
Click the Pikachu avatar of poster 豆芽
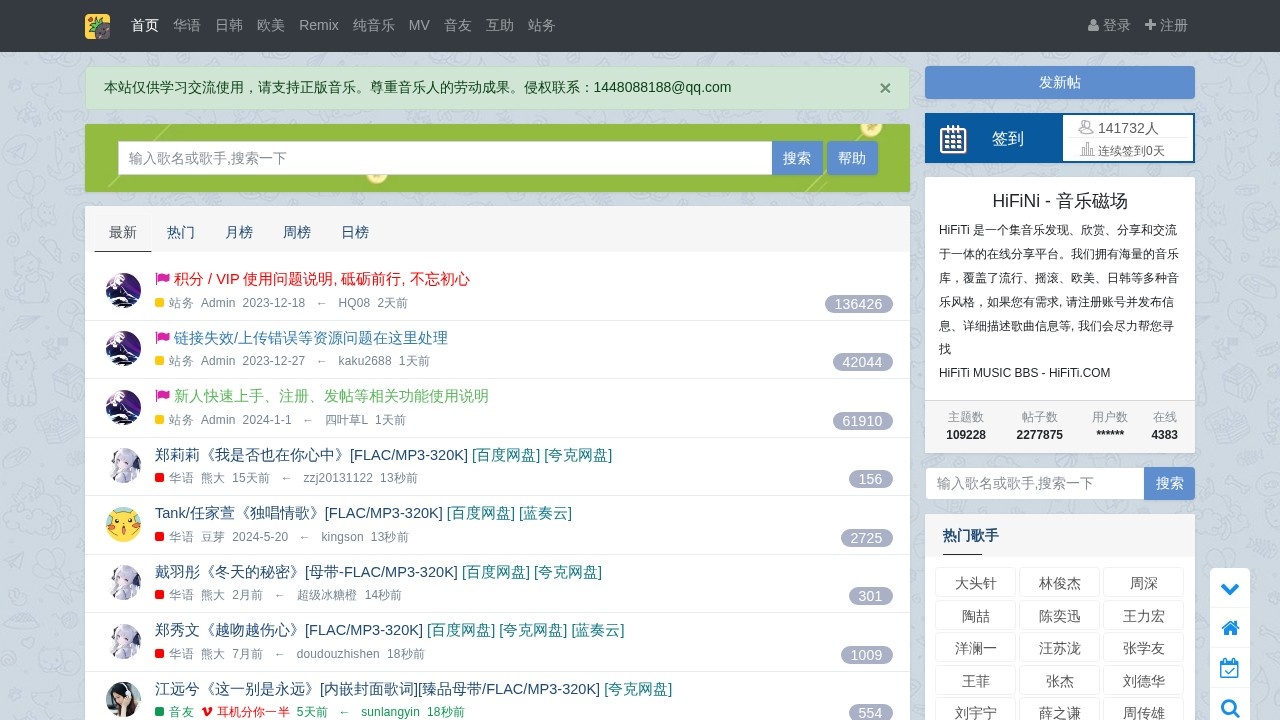(x=123, y=524)
